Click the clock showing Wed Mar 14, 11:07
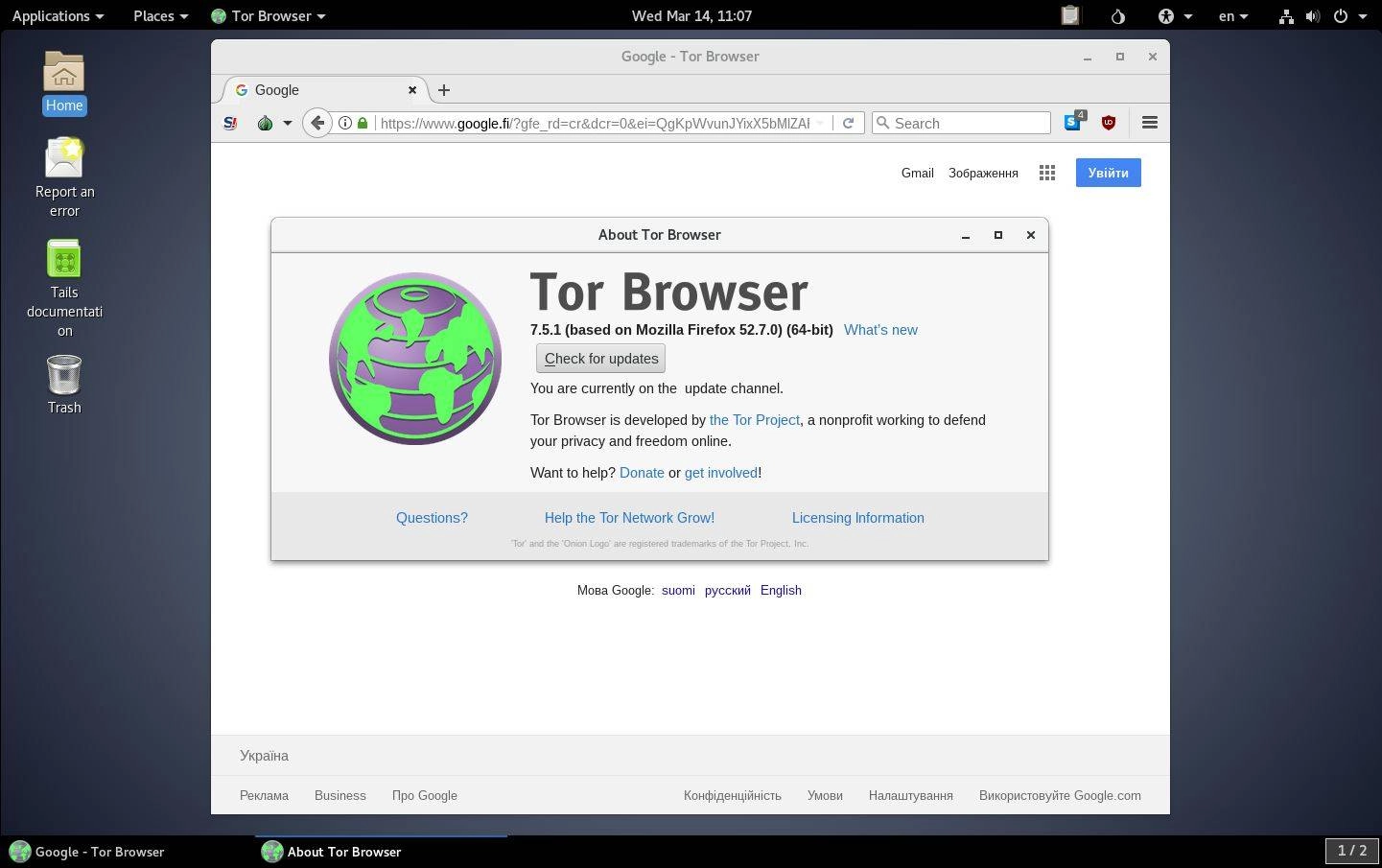 (x=691, y=15)
